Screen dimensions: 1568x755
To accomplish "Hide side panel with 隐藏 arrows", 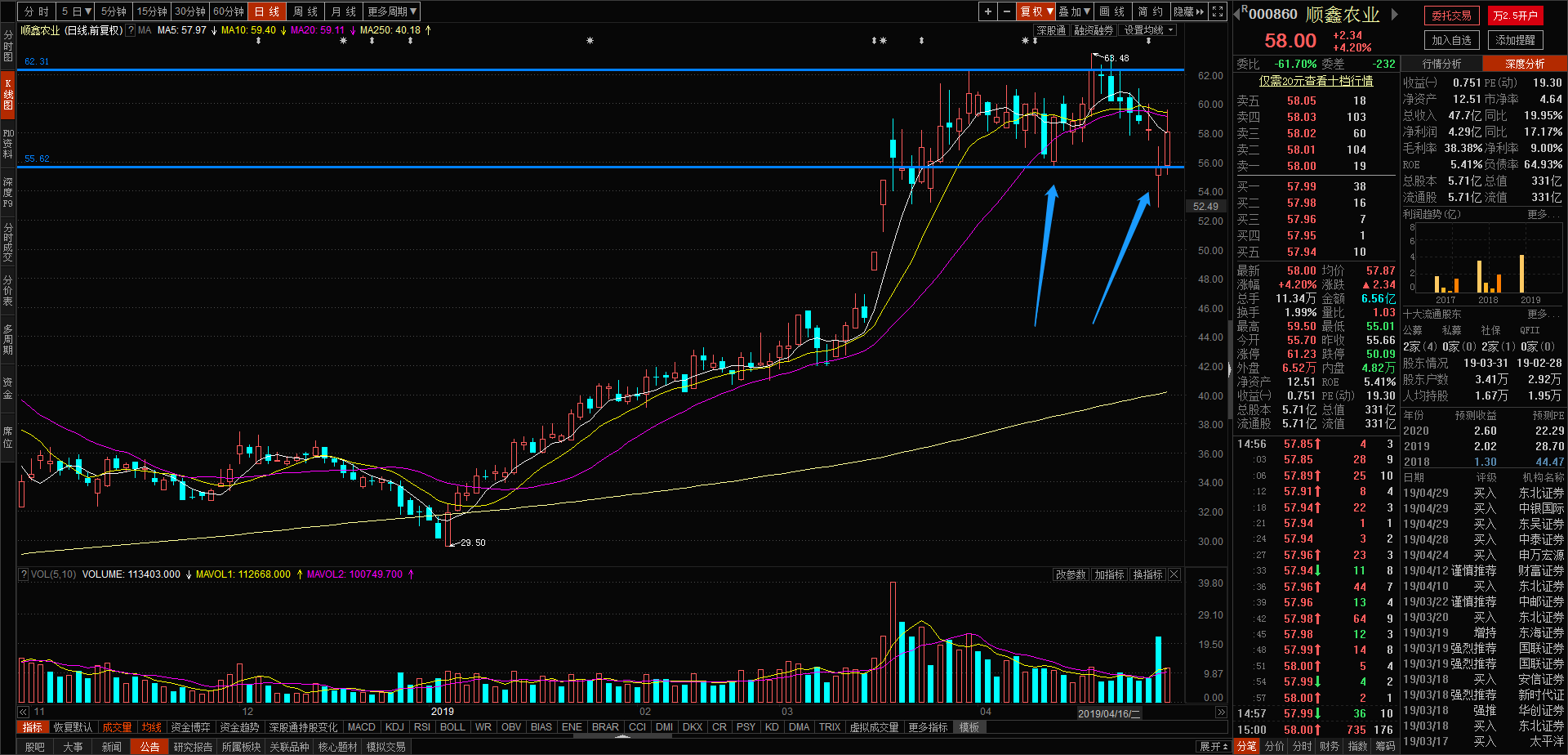I will 1189,11.
